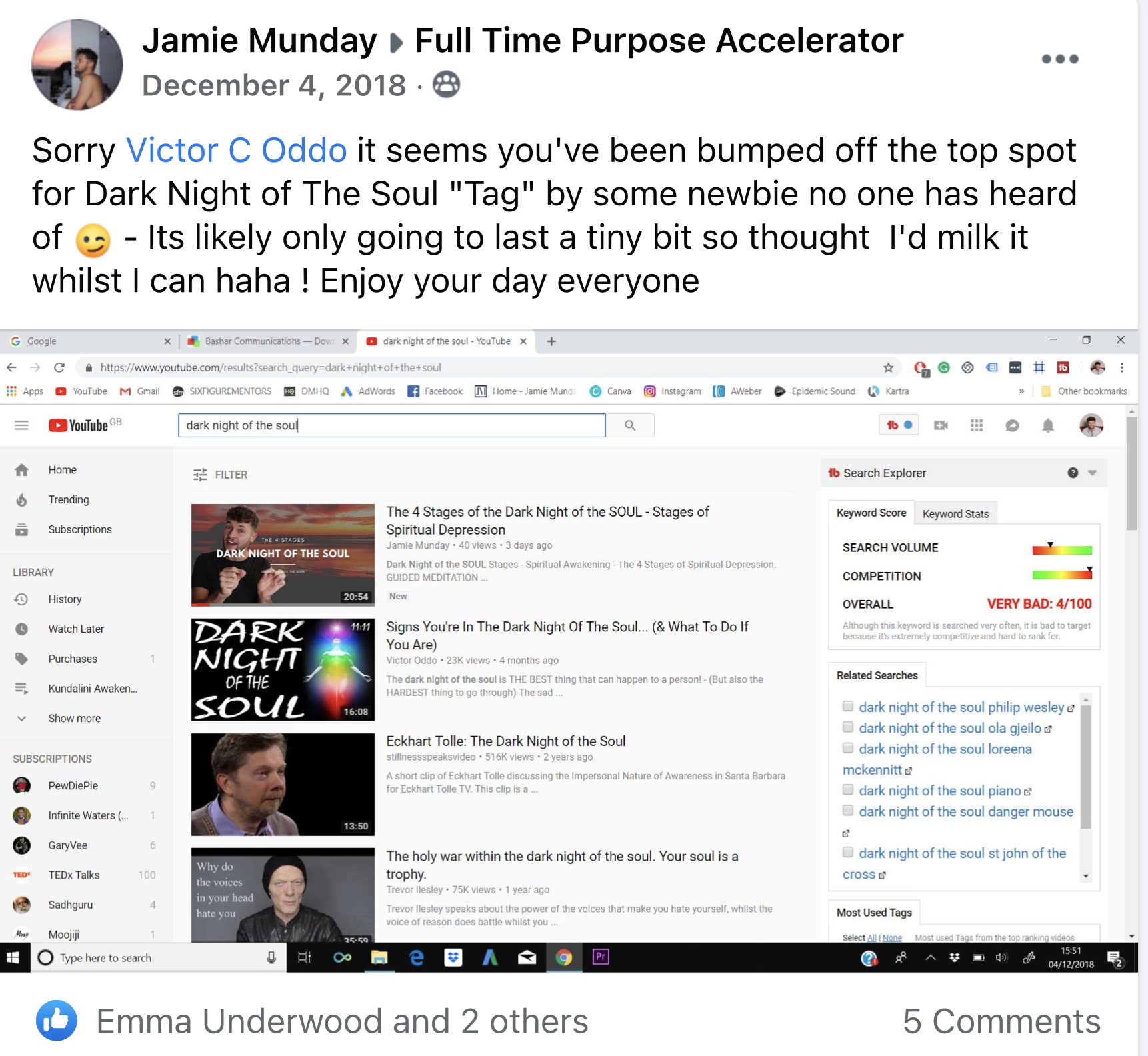Tick 'dark night of the soul ola gjeilo'
Viewport: 1148px width, 1056px height.
click(848, 727)
